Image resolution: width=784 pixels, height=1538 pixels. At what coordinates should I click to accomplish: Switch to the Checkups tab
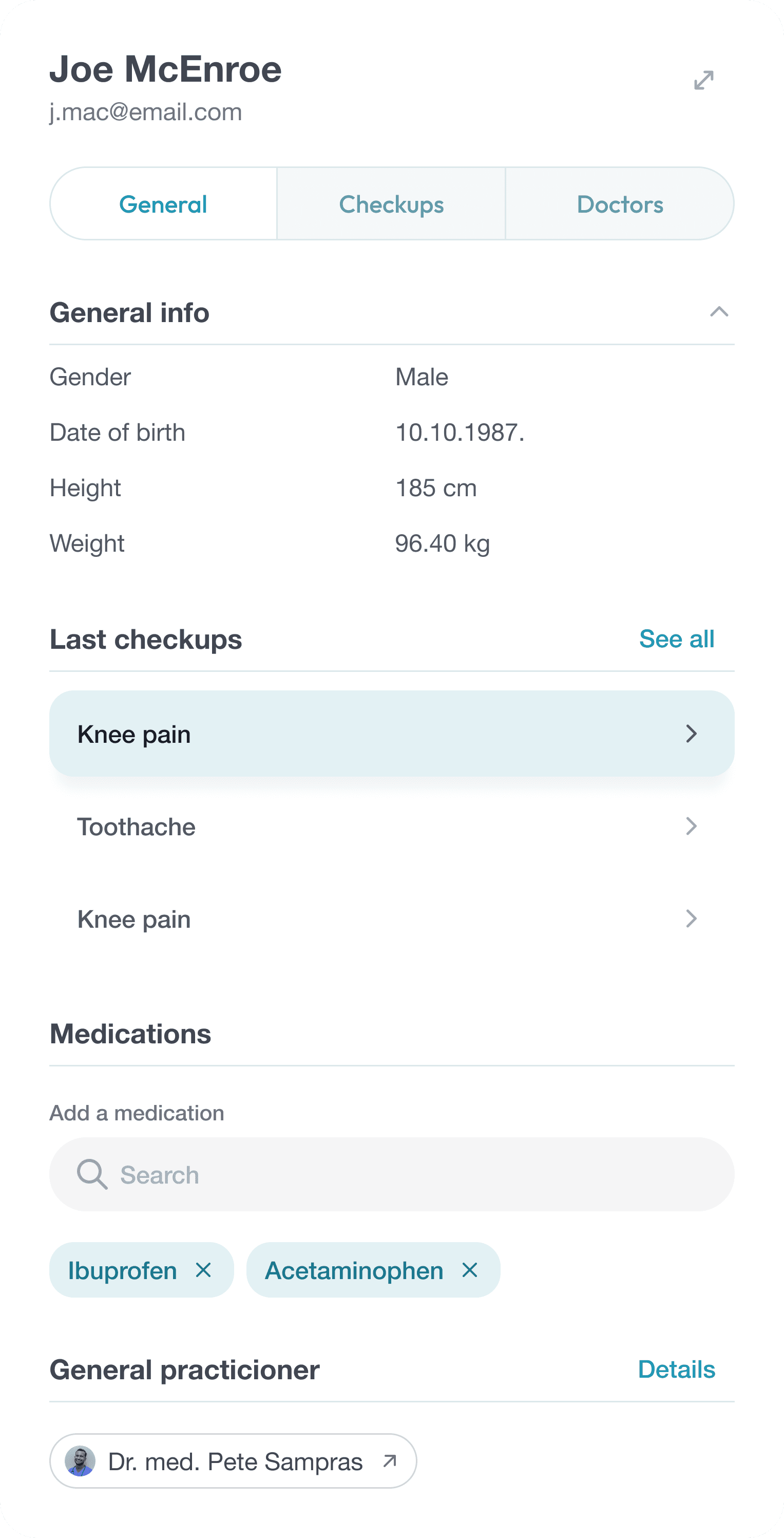coord(391,203)
